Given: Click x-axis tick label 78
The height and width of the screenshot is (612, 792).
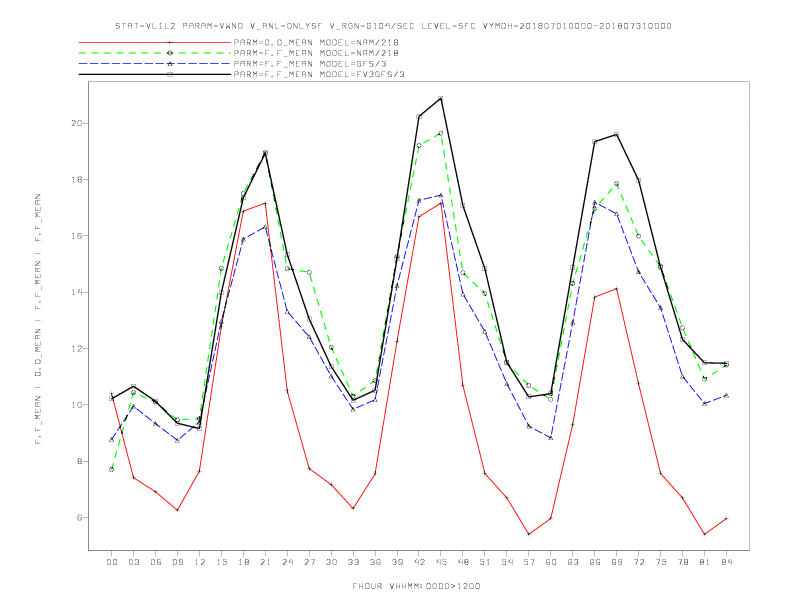Looking at the screenshot, I should point(683,562).
